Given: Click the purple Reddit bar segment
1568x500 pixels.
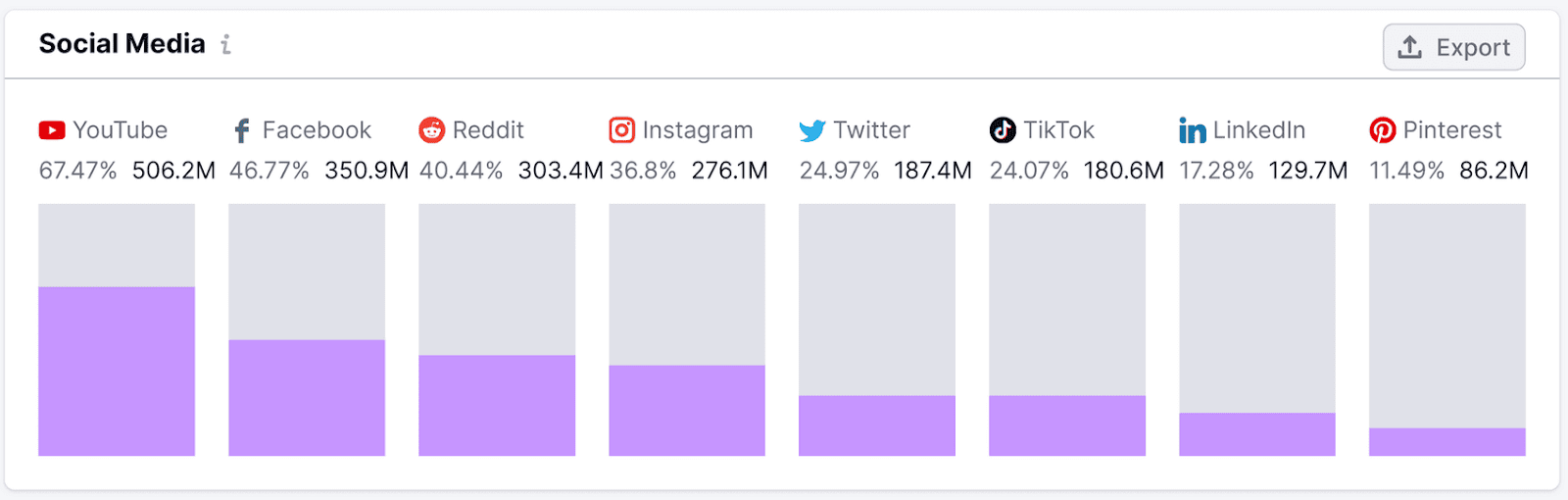Looking at the screenshot, I should tap(497, 405).
